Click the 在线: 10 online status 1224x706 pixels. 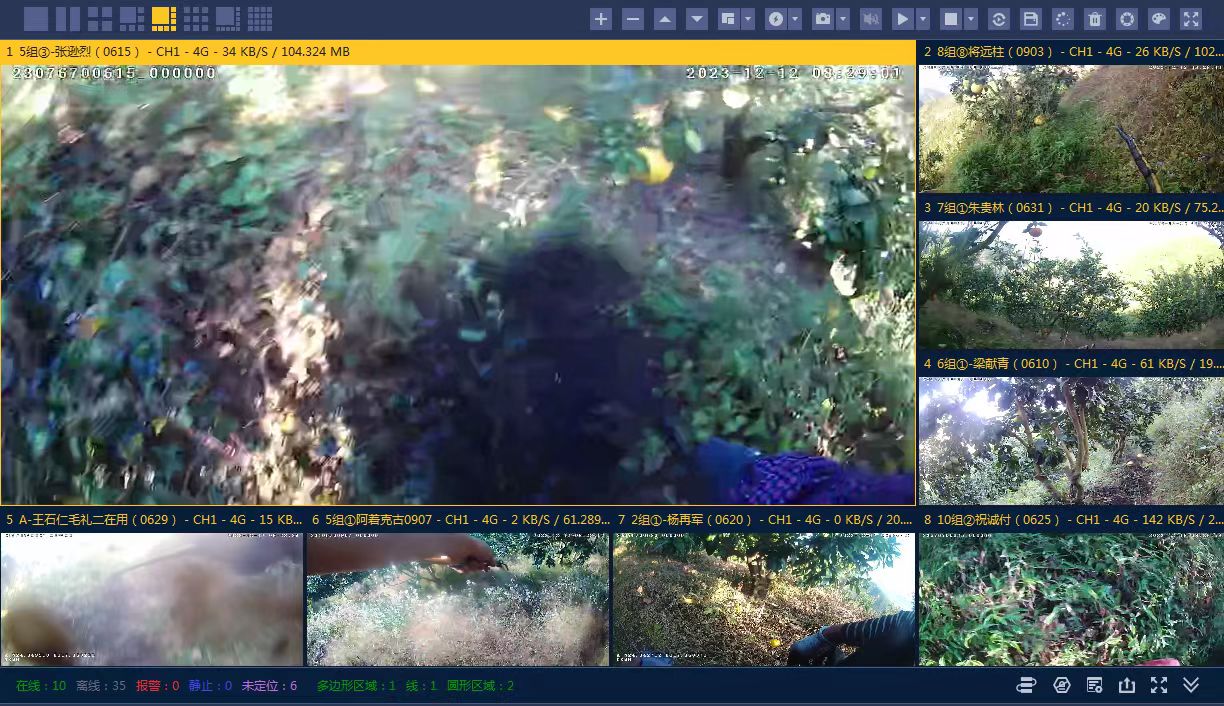[41, 686]
